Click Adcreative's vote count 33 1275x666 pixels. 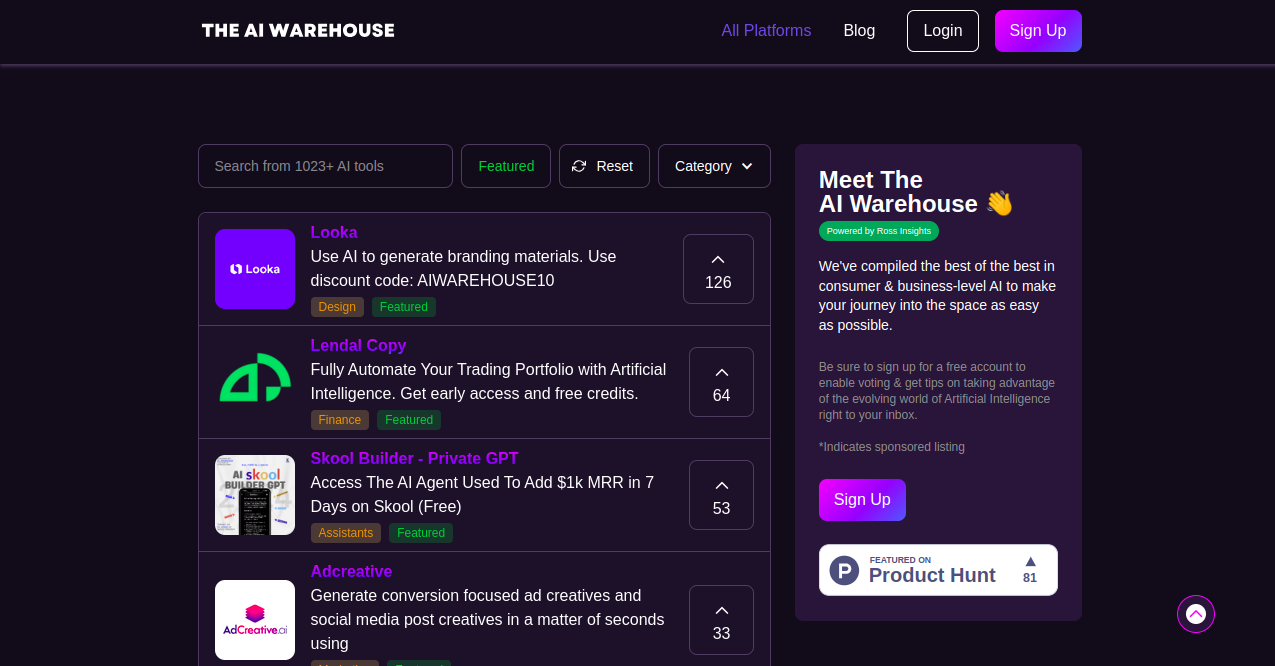tap(722, 633)
